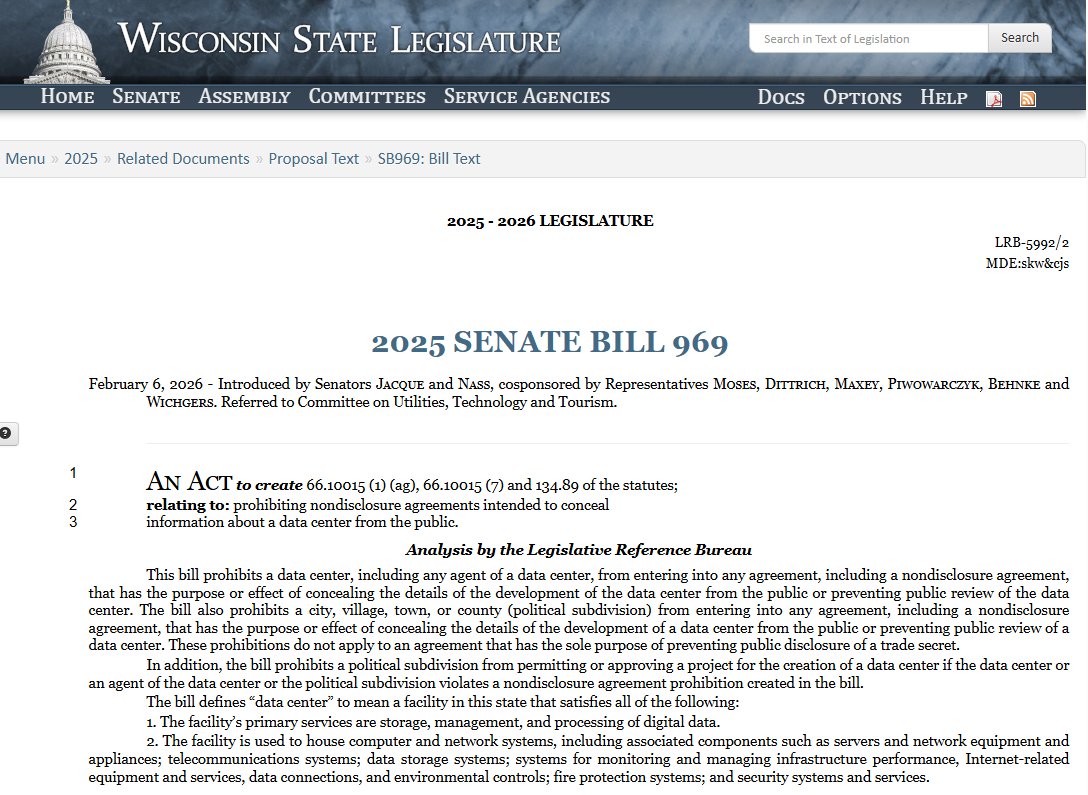Open the Home menu
The width and height of the screenshot is (1088, 795).
point(67,96)
